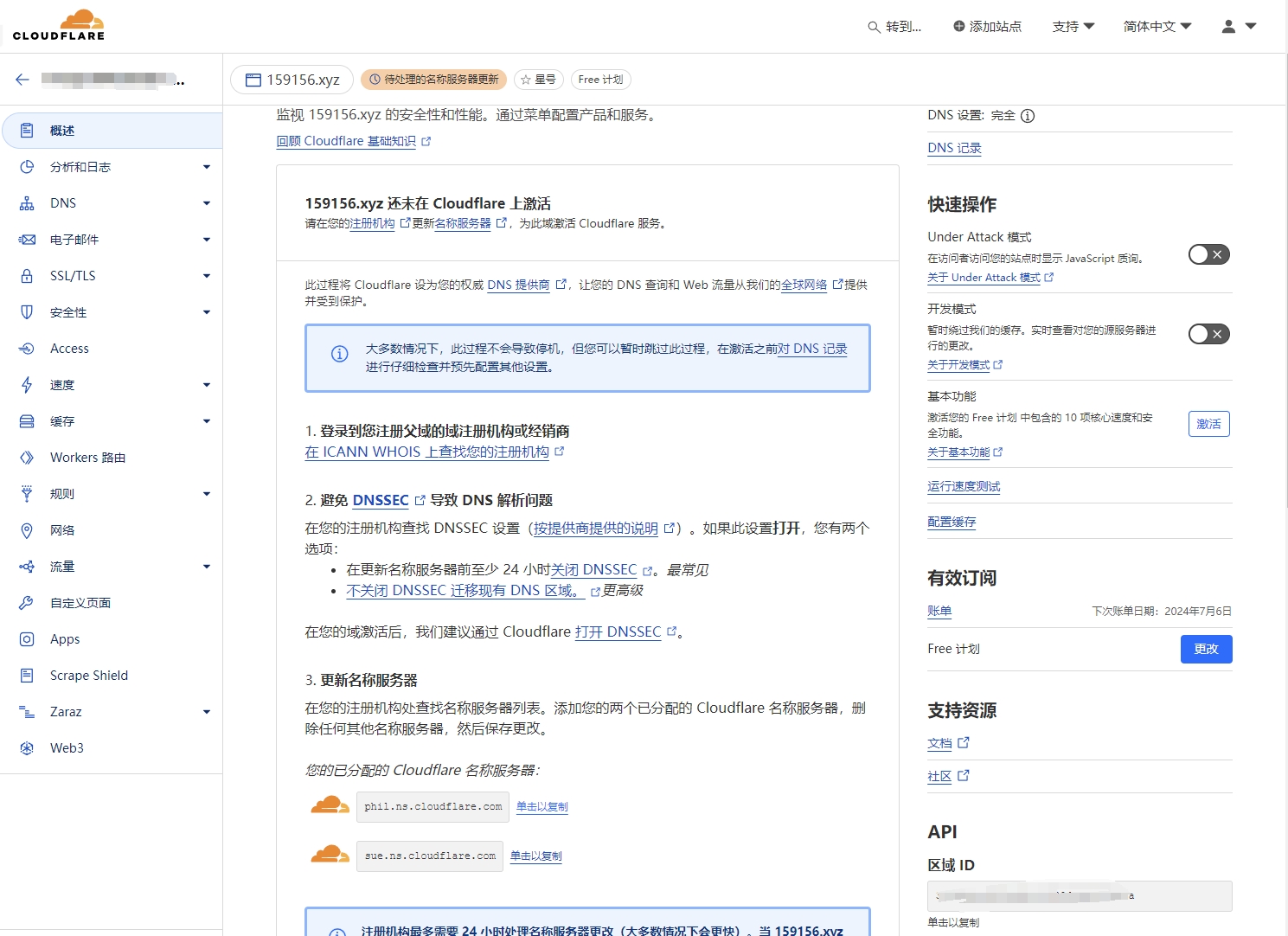
Task: Expand the 分析和日志 menu arrow
Action: [x=207, y=167]
